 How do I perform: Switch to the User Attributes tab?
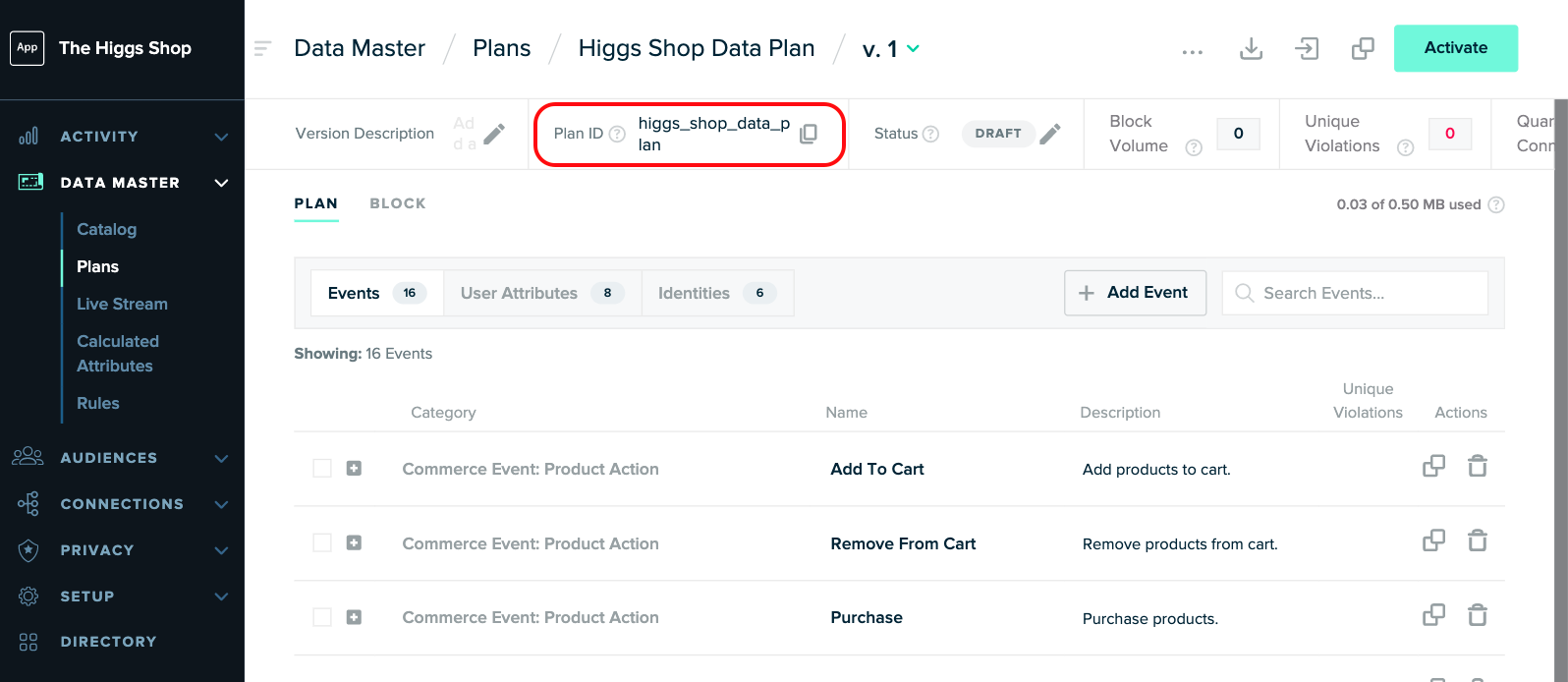(542, 293)
